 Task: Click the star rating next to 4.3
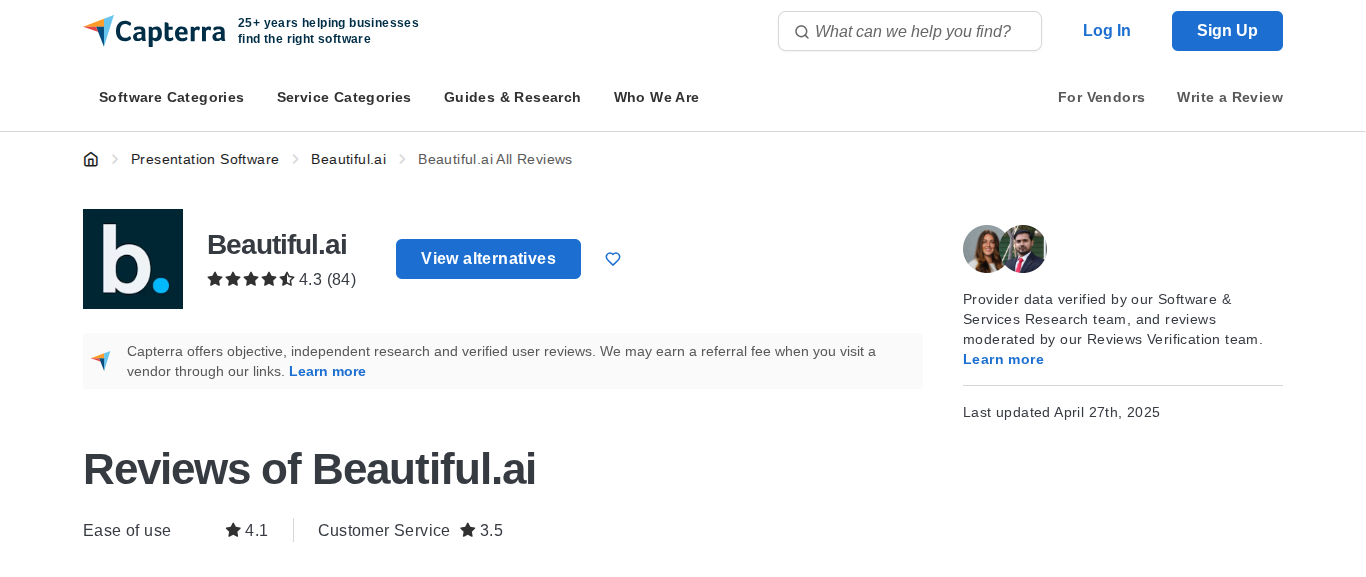click(250, 279)
